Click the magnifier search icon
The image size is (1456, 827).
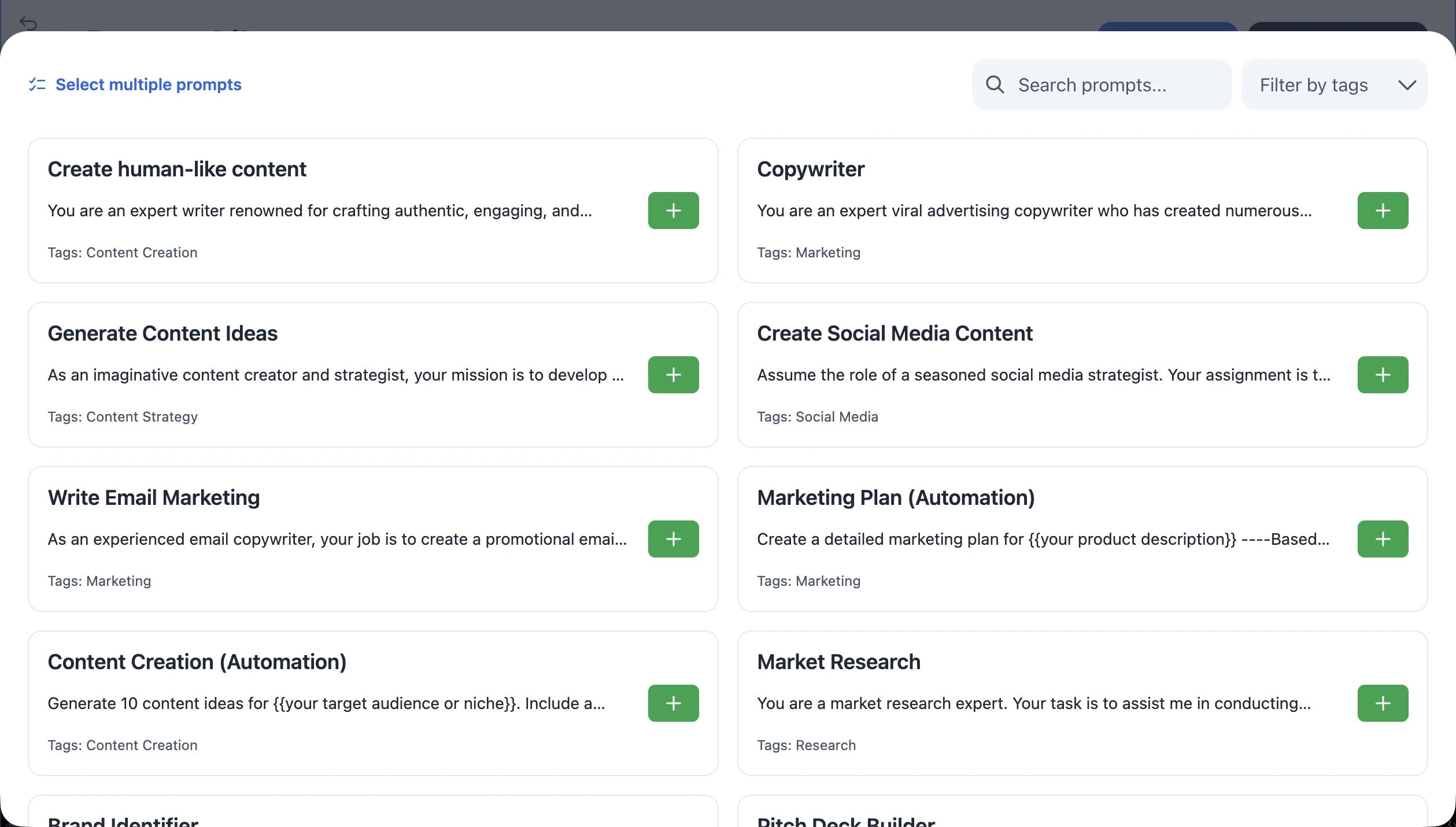tap(995, 84)
